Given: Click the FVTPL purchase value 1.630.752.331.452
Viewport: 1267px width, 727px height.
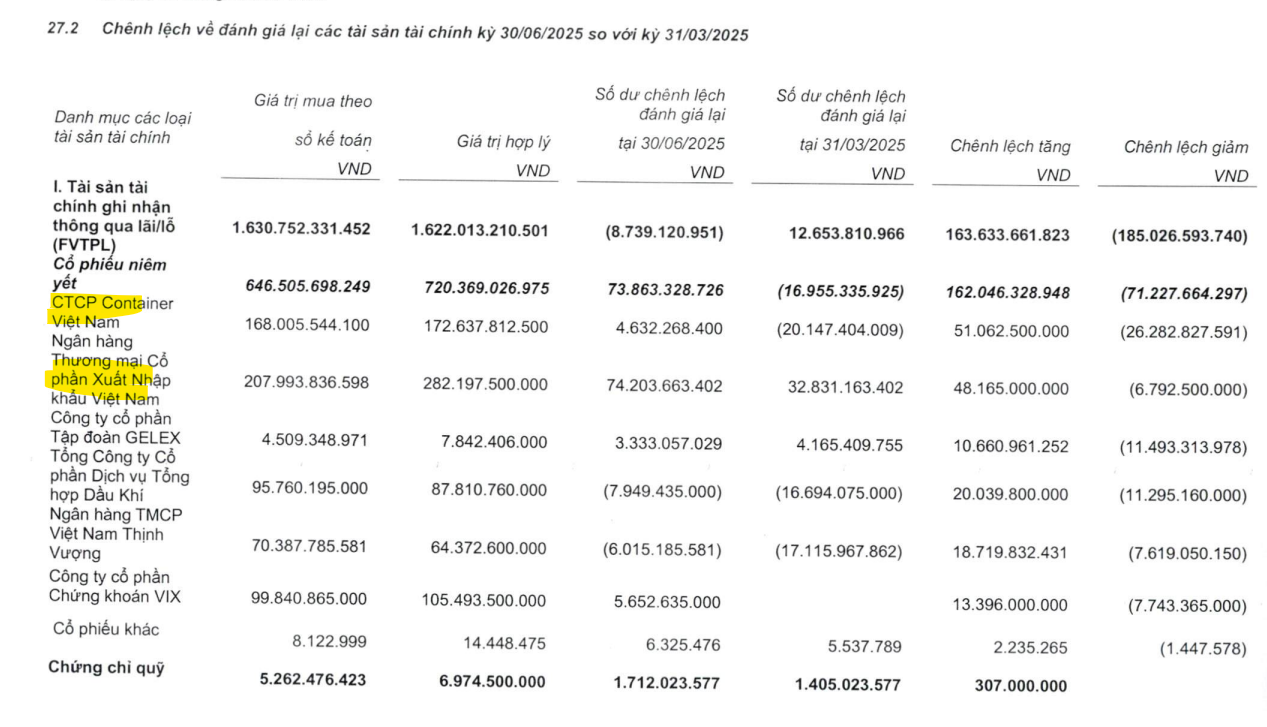Looking at the screenshot, I should point(301,229).
